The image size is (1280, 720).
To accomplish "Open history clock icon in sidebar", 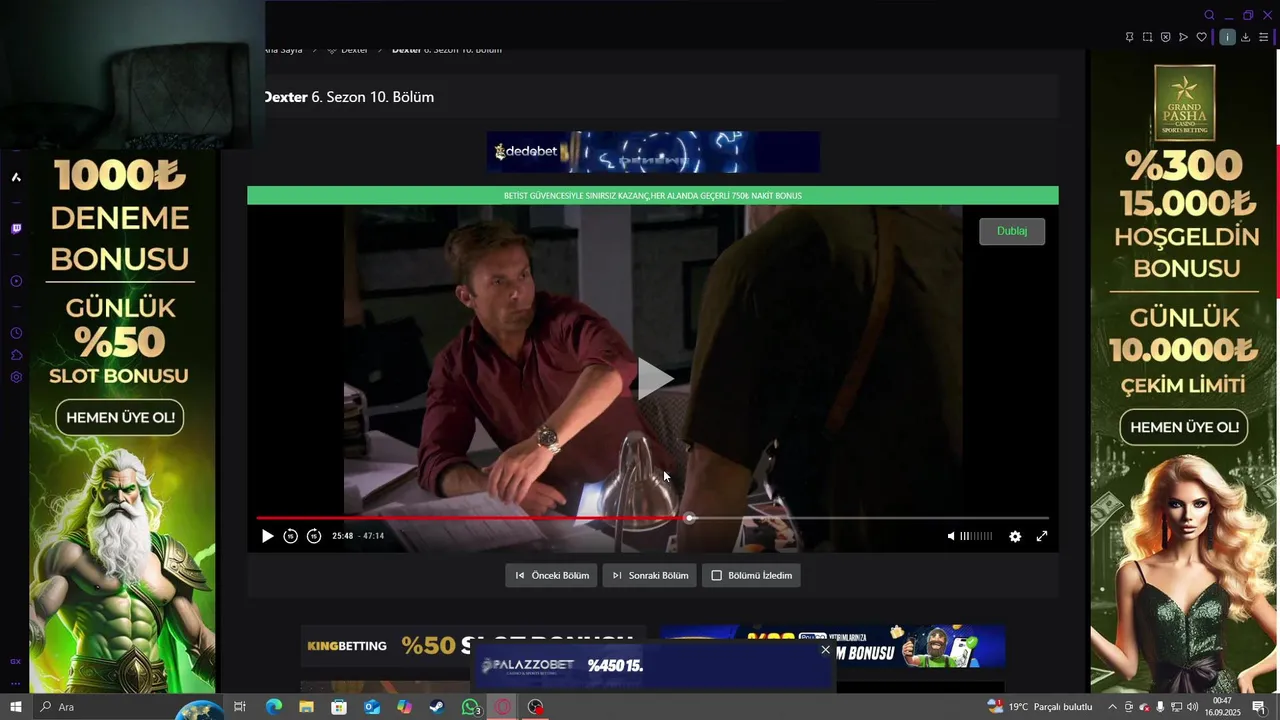I will tap(16, 333).
